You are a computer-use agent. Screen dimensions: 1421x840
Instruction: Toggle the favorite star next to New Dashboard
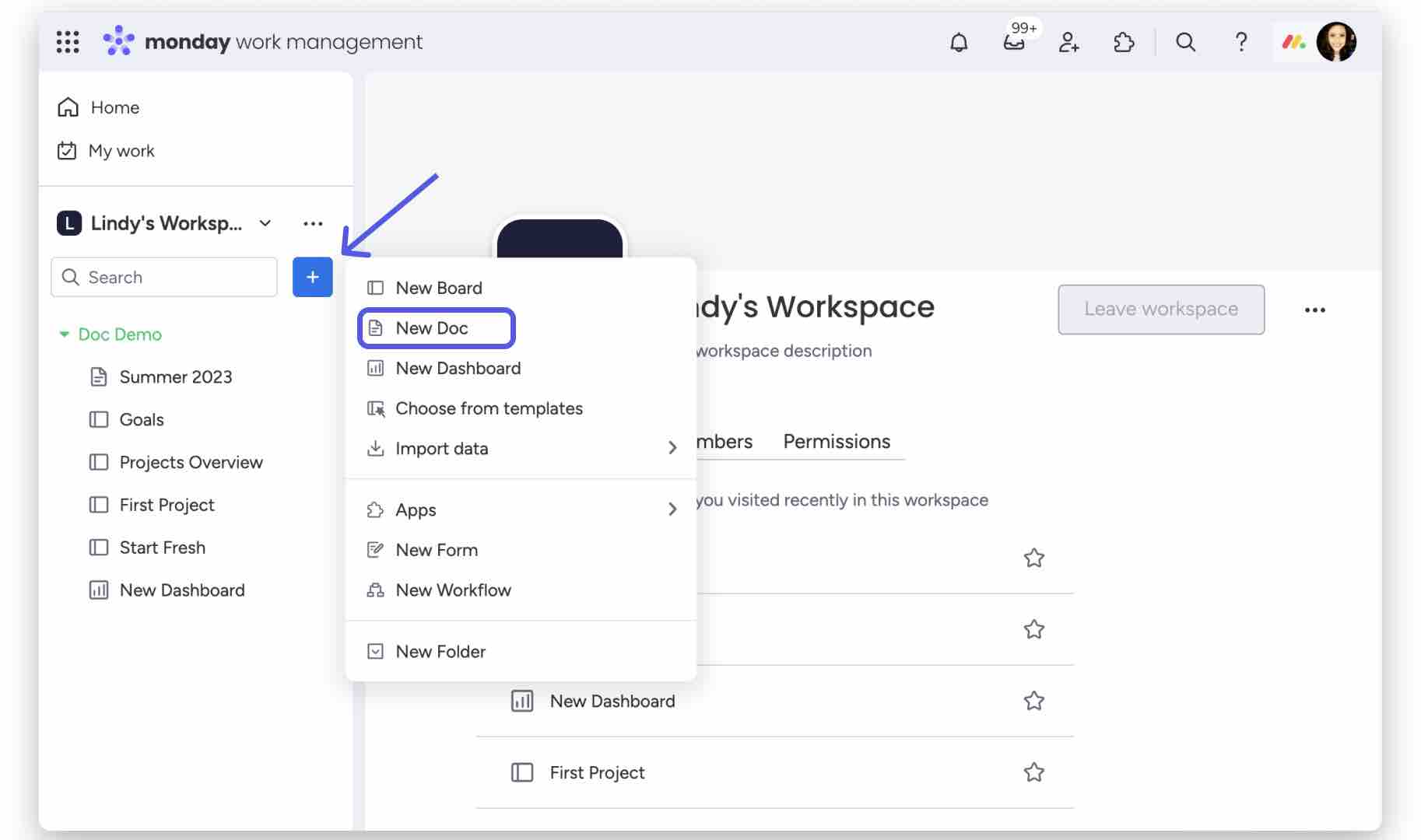1034,701
